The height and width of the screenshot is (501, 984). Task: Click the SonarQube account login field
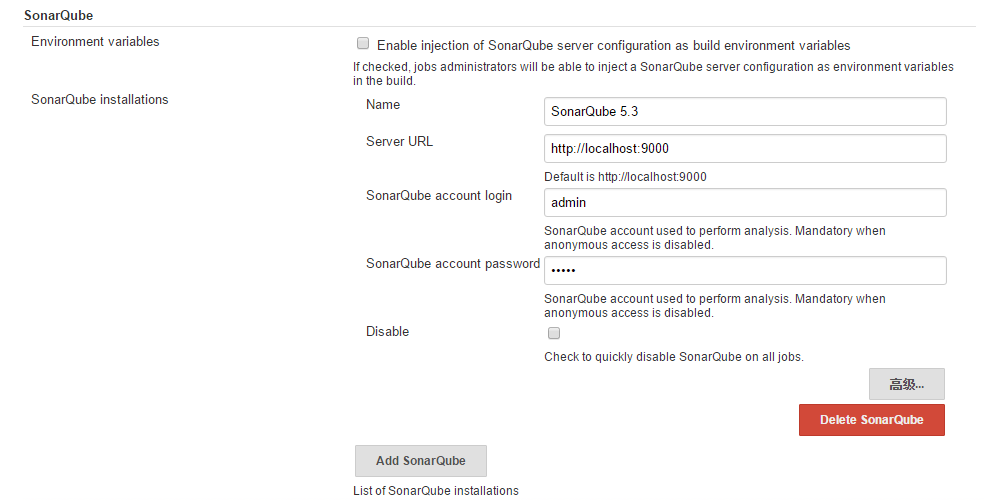pyautogui.click(x=745, y=203)
